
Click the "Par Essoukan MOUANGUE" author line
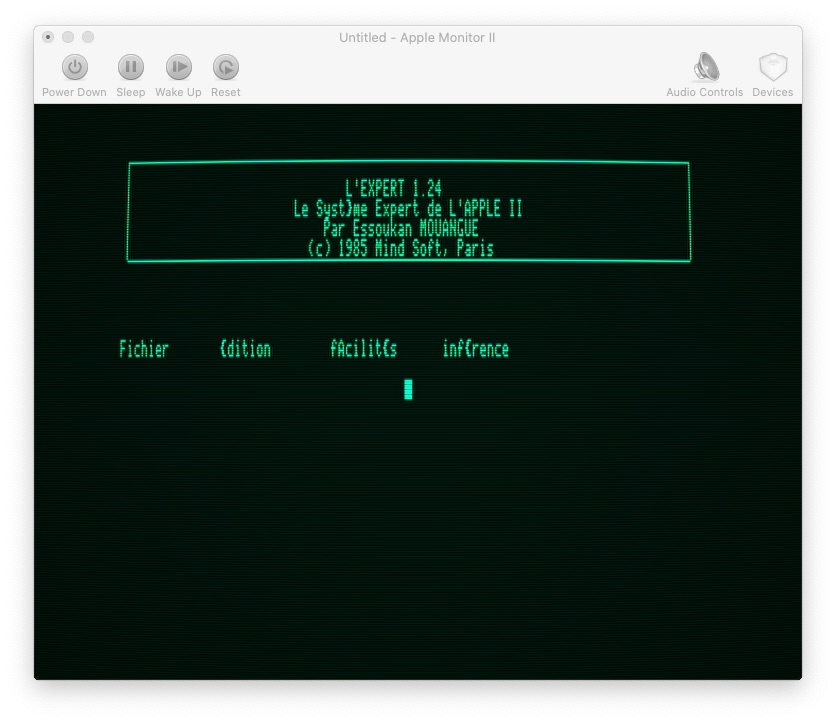pyautogui.click(x=400, y=228)
